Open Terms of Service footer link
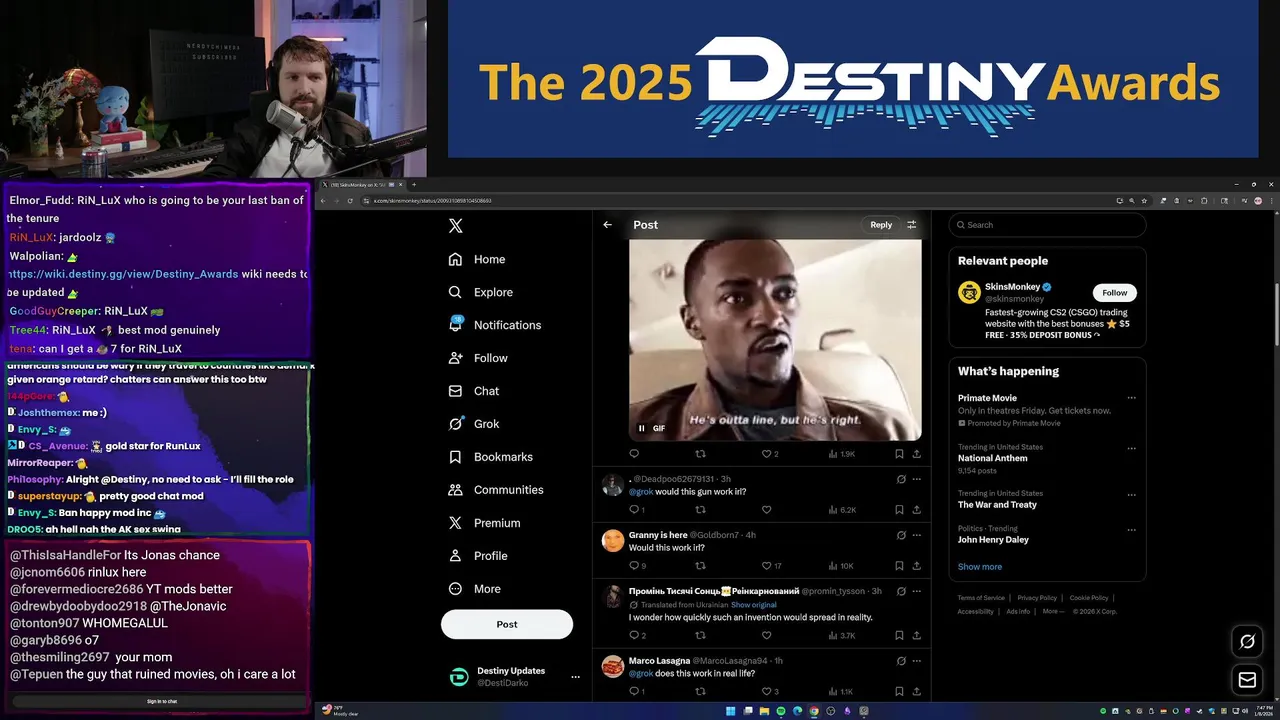The width and height of the screenshot is (1280, 720). 981,598
